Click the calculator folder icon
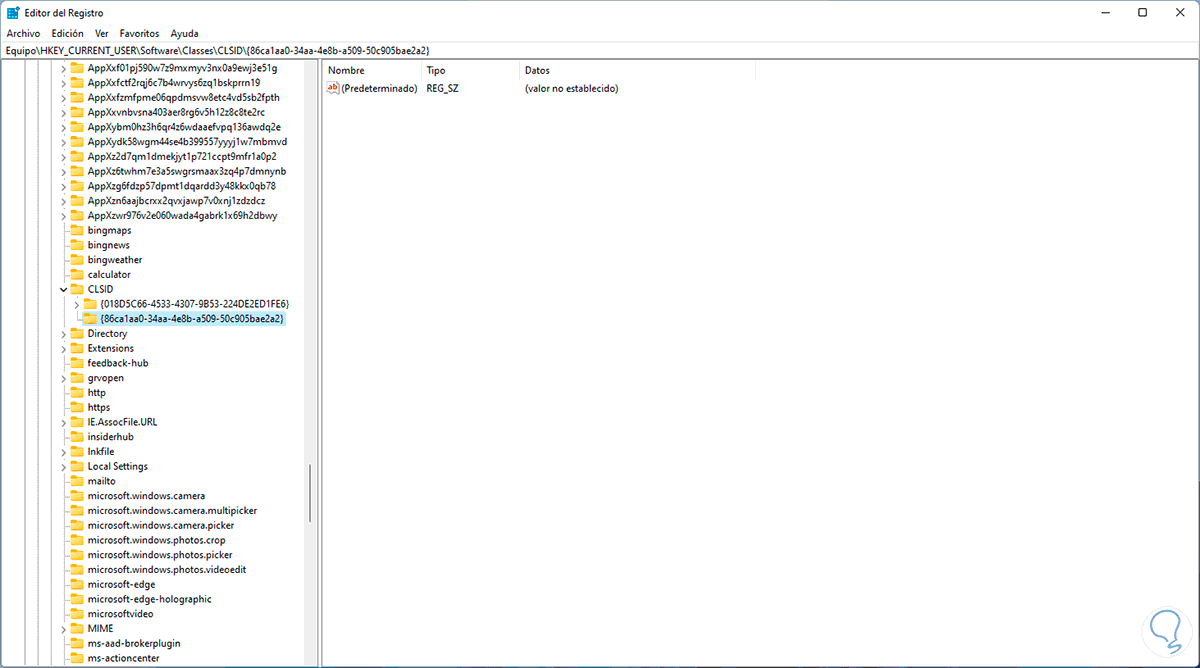The image size is (1200, 668). click(x=77, y=275)
